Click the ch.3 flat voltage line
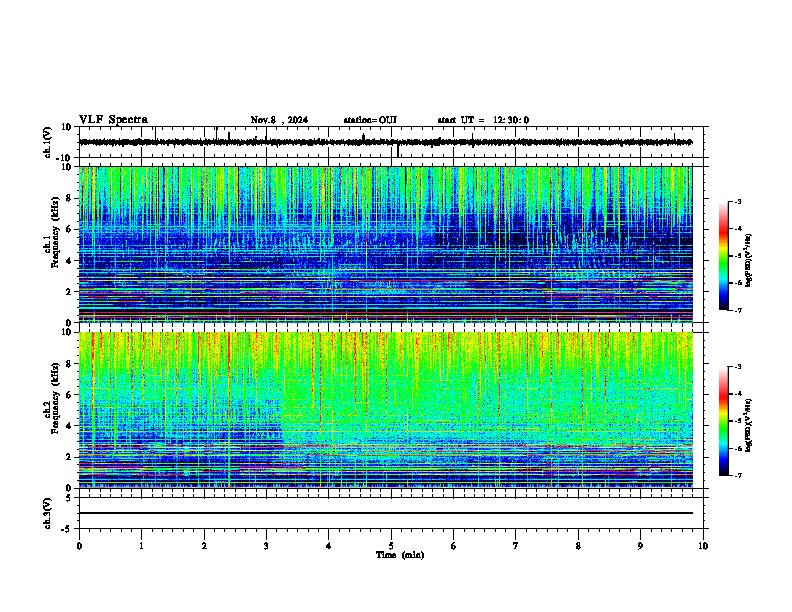The height and width of the screenshot is (612, 792). click(386, 513)
